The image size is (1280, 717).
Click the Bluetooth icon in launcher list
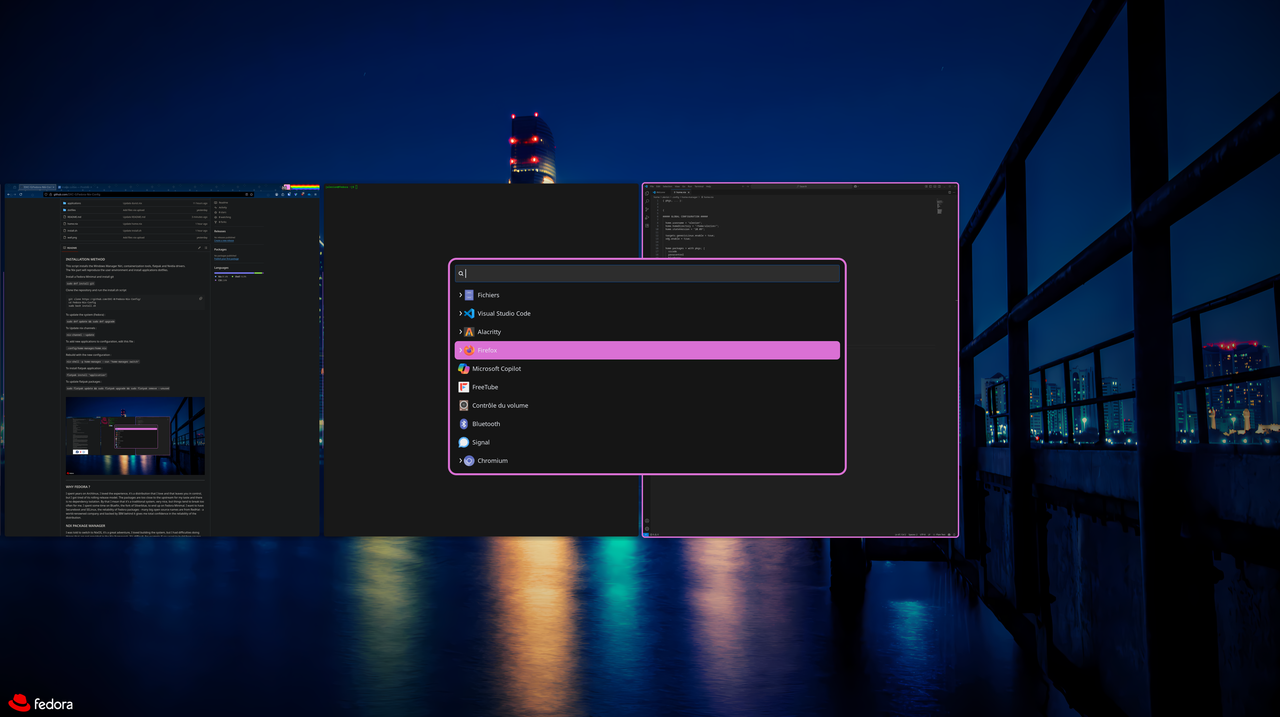(464, 424)
